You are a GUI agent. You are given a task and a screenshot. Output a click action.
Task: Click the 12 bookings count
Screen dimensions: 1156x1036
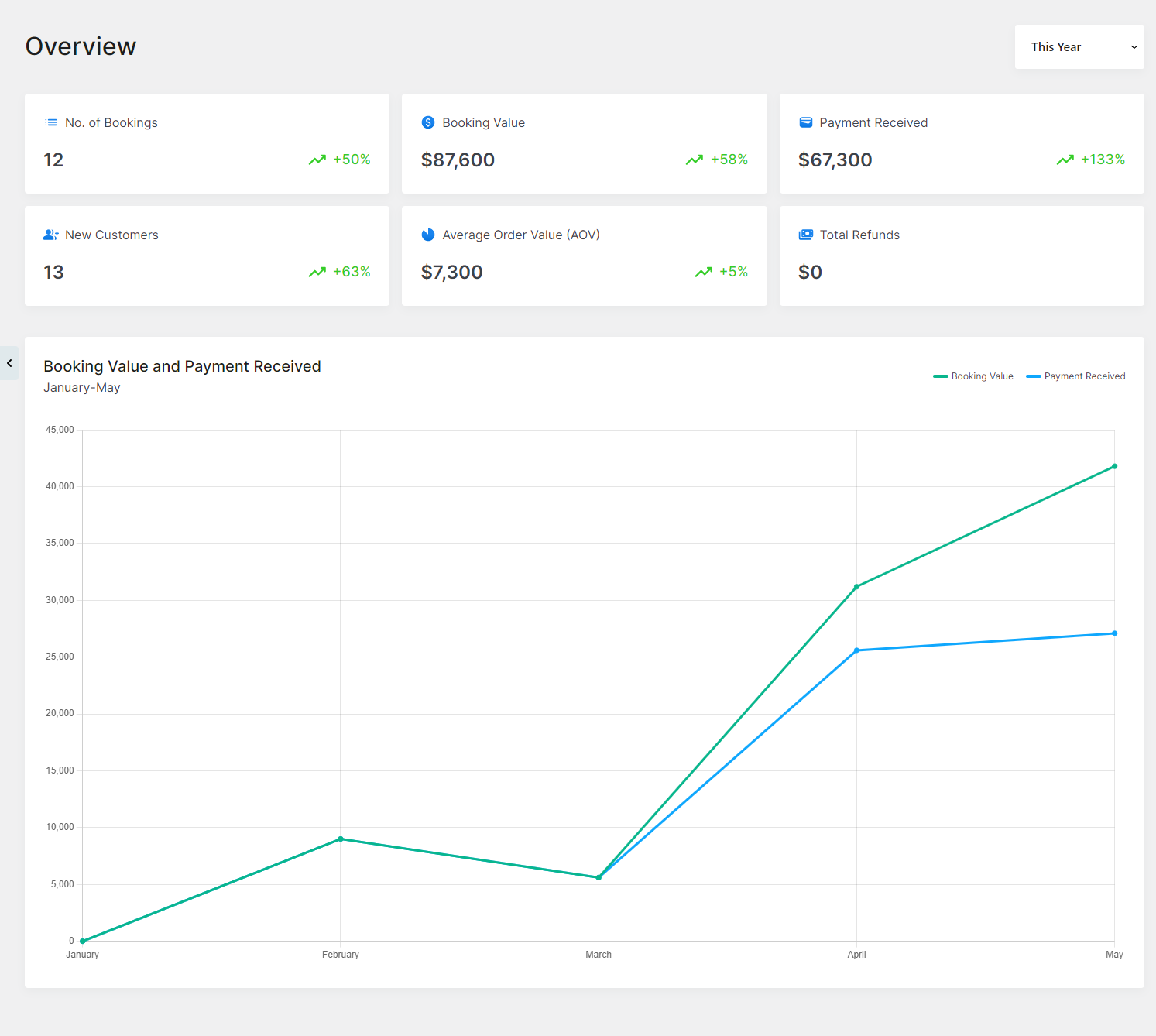click(53, 160)
